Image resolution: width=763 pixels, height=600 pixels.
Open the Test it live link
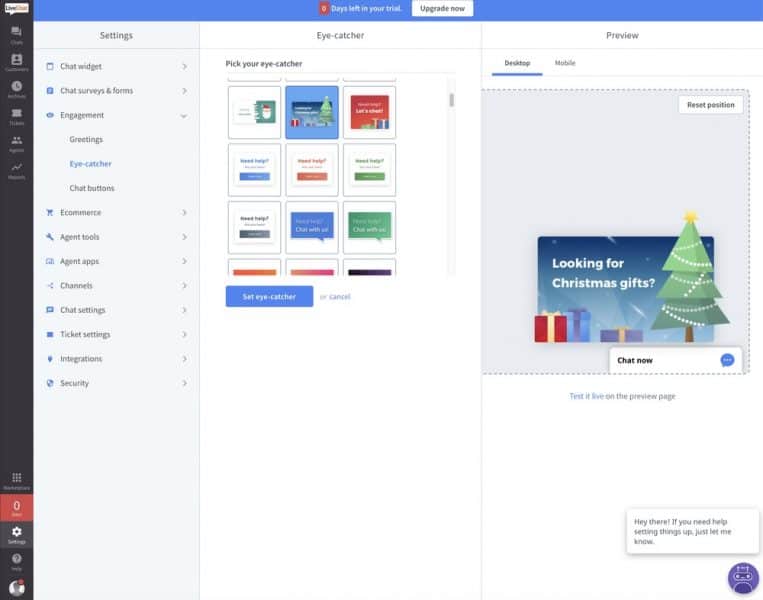(586, 396)
